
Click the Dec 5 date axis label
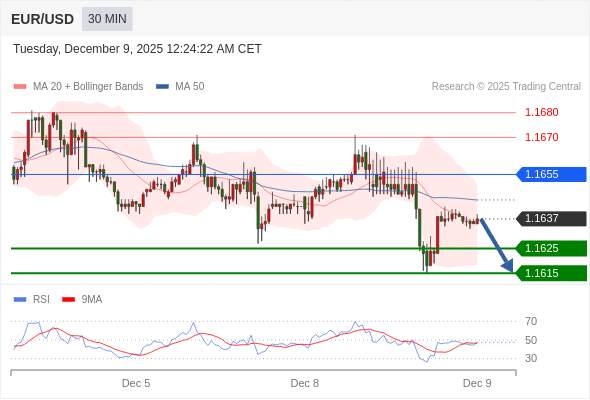pos(136,383)
